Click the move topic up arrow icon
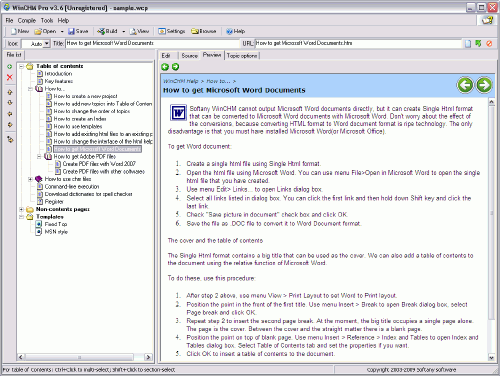The height and width of the screenshot is (376, 500). click(x=10, y=92)
